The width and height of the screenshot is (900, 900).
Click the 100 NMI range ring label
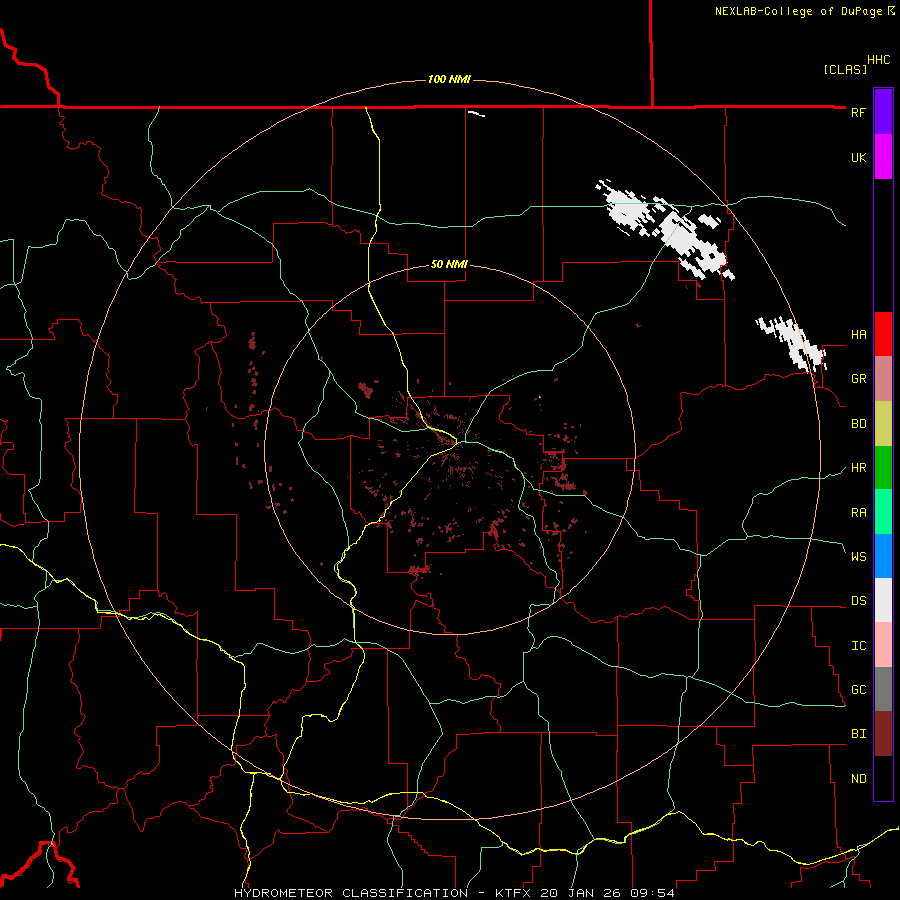(x=449, y=79)
